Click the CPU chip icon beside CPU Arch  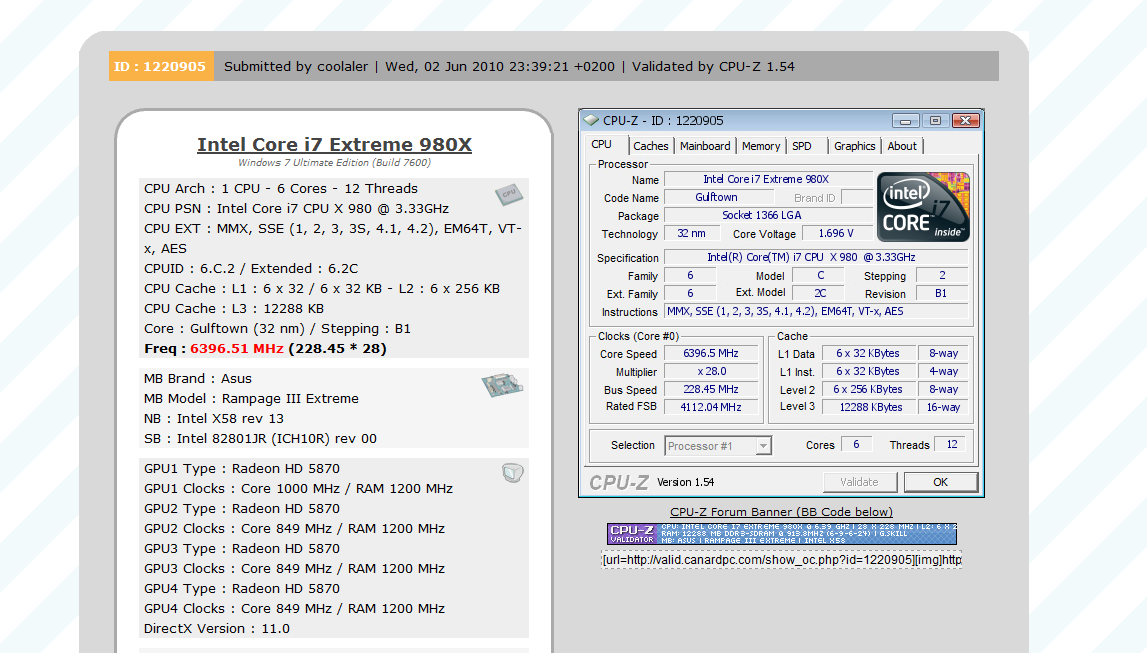(508, 194)
